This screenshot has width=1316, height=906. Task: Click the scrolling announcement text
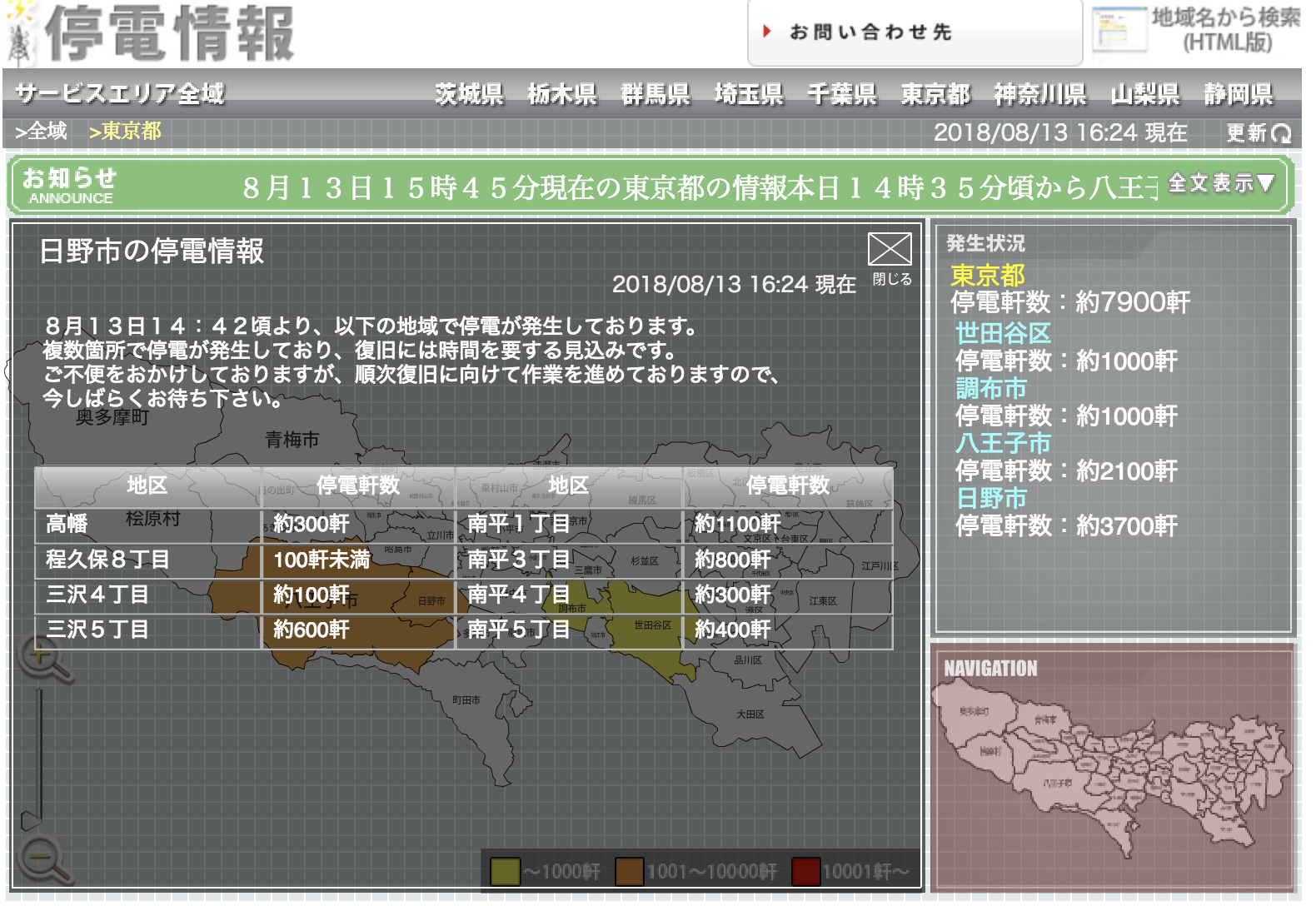(x=700, y=187)
